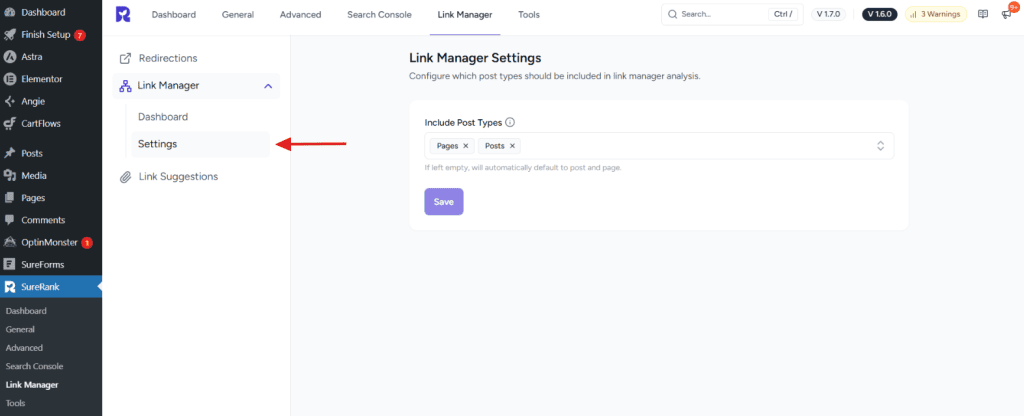Click the Redirections external-link icon

pyautogui.click(x=125, y=59)
